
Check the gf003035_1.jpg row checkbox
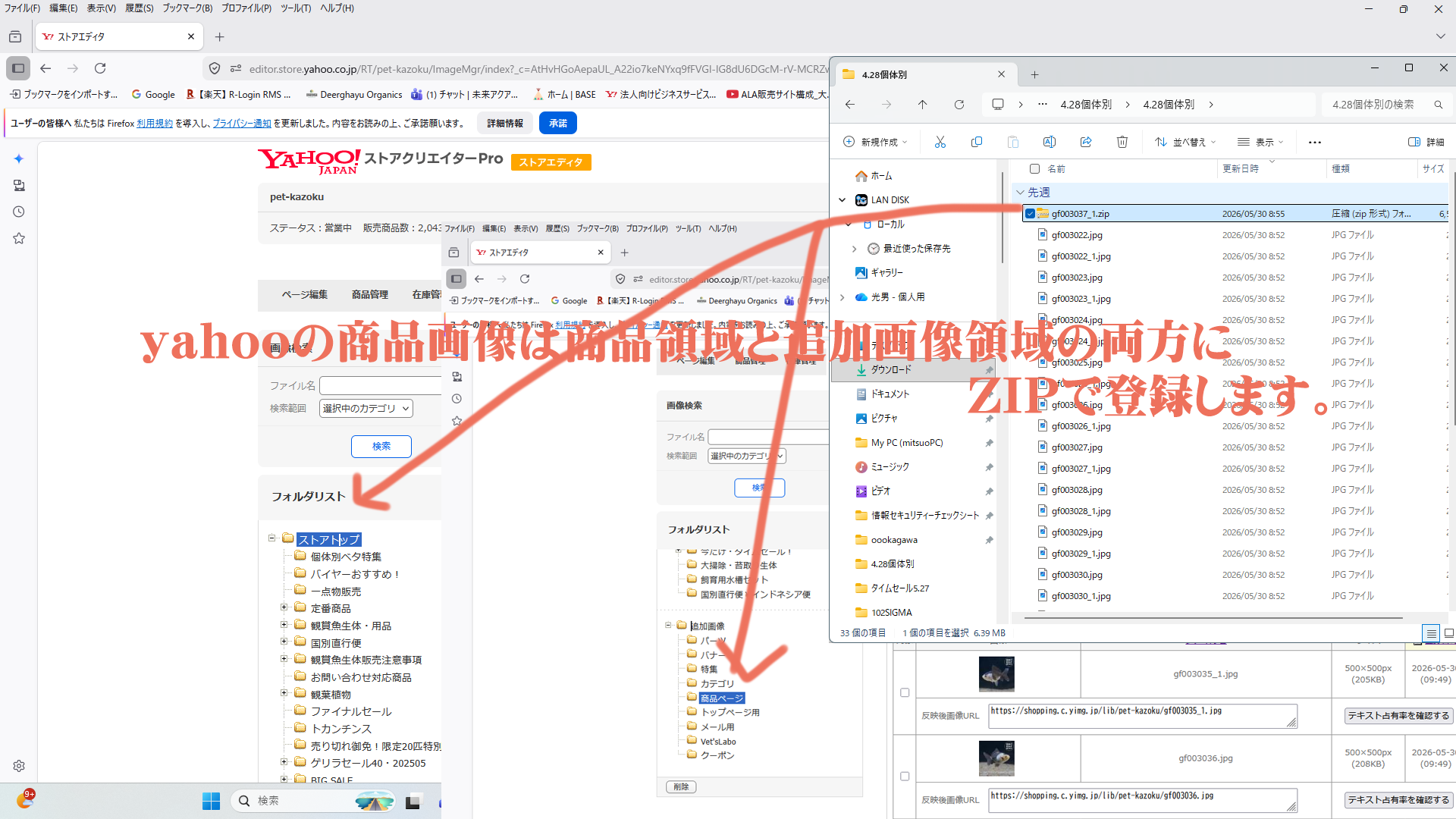pyautogui.click(x=905, y=692)
